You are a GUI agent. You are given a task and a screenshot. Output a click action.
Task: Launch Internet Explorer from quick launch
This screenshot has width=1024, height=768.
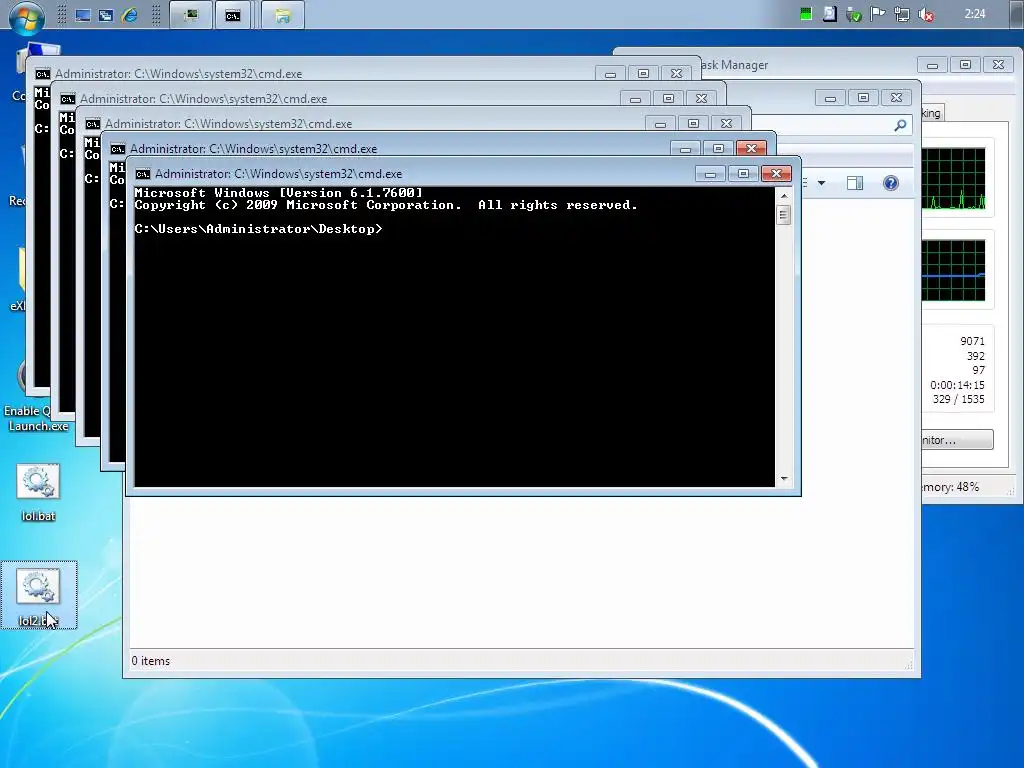[130, 15]
